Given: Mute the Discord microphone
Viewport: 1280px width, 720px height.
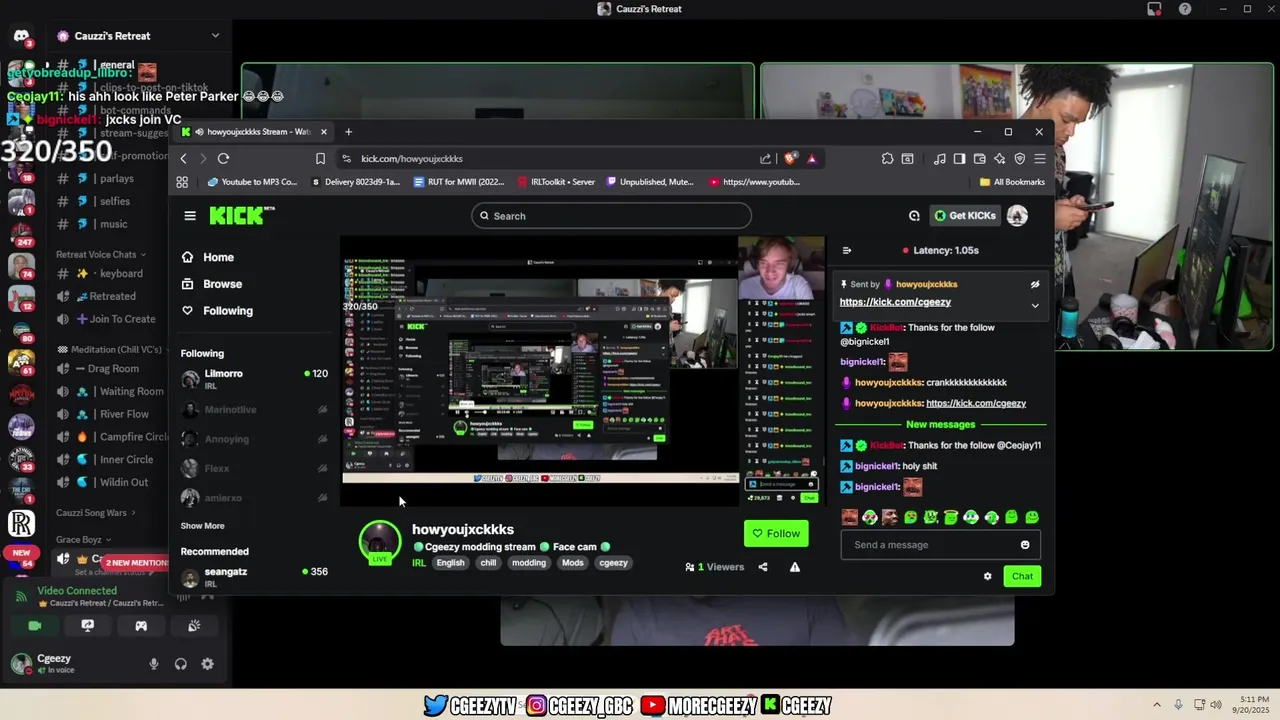Looking at the screenshot, I should pyautogui.click(x=154, y=664).
